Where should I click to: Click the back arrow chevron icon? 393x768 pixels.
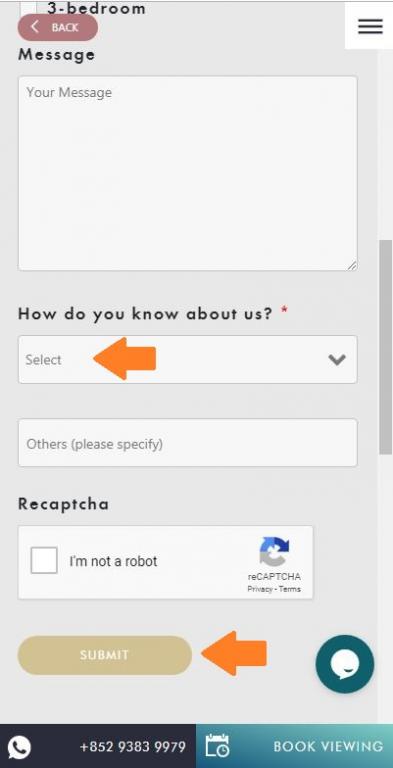(x=34, y=26)
